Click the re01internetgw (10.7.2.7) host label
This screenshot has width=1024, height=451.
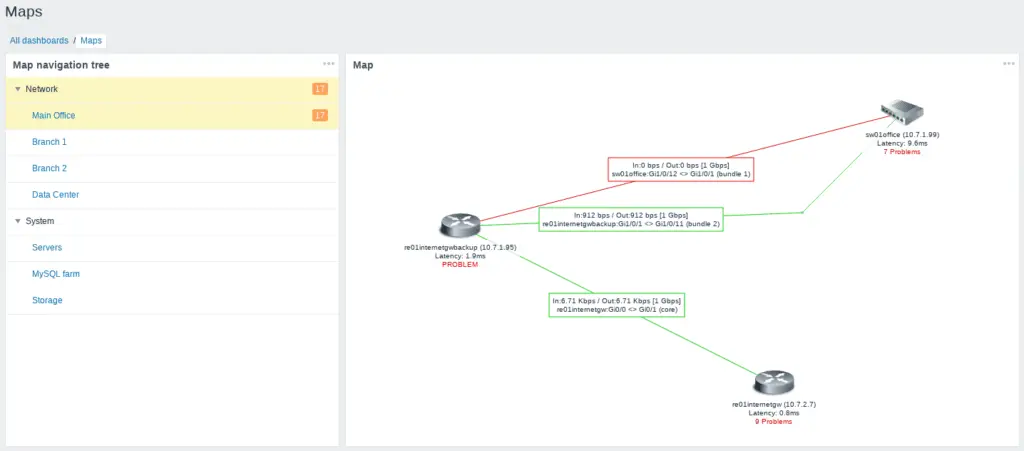pos(774,405)
